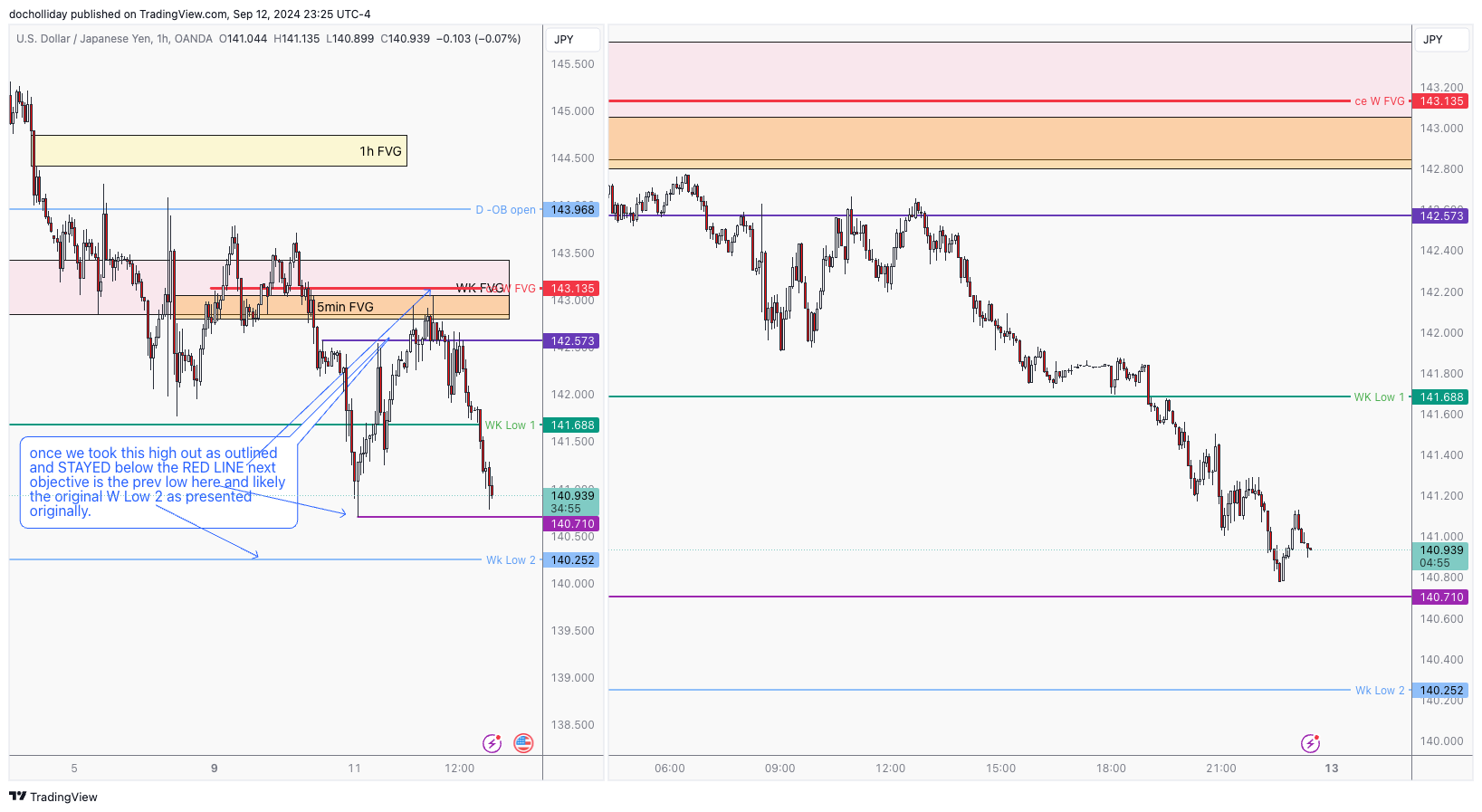Screen dimensions: 1482x812
Task: Click date 9 on left time axis
Action: click(215, 769)
